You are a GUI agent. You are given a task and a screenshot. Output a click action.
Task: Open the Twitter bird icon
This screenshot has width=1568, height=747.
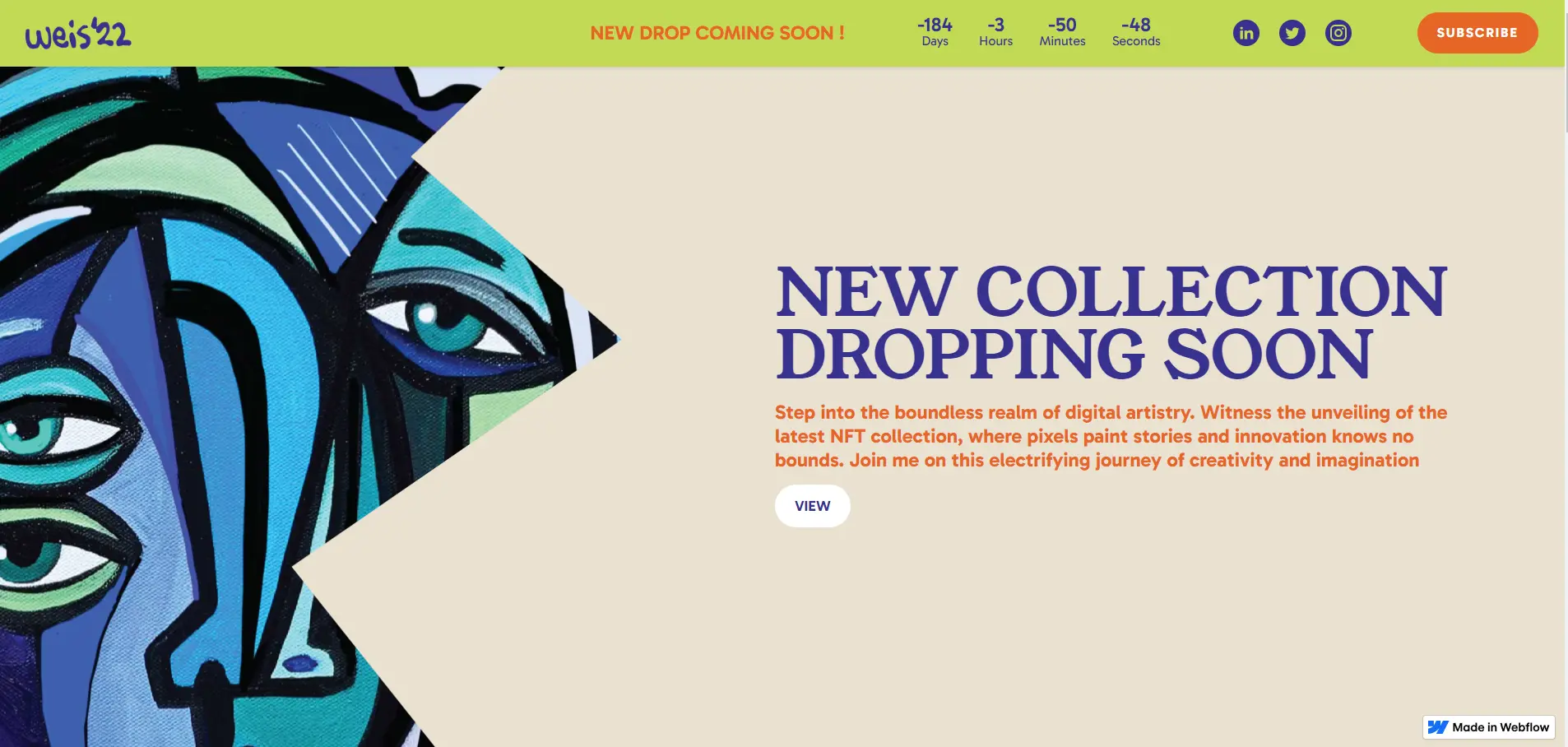[1292, 33]
